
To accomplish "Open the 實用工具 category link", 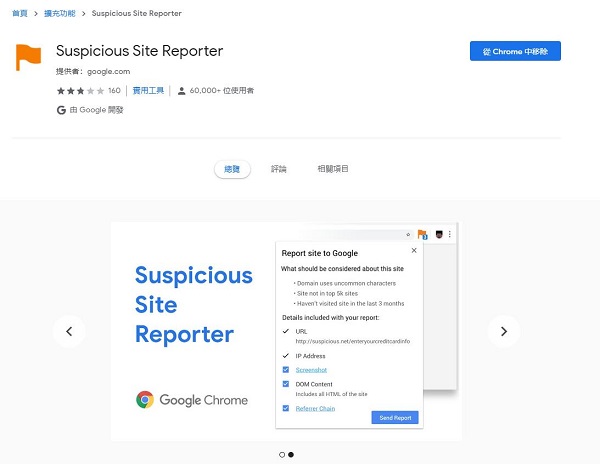I will pos(148,91).
